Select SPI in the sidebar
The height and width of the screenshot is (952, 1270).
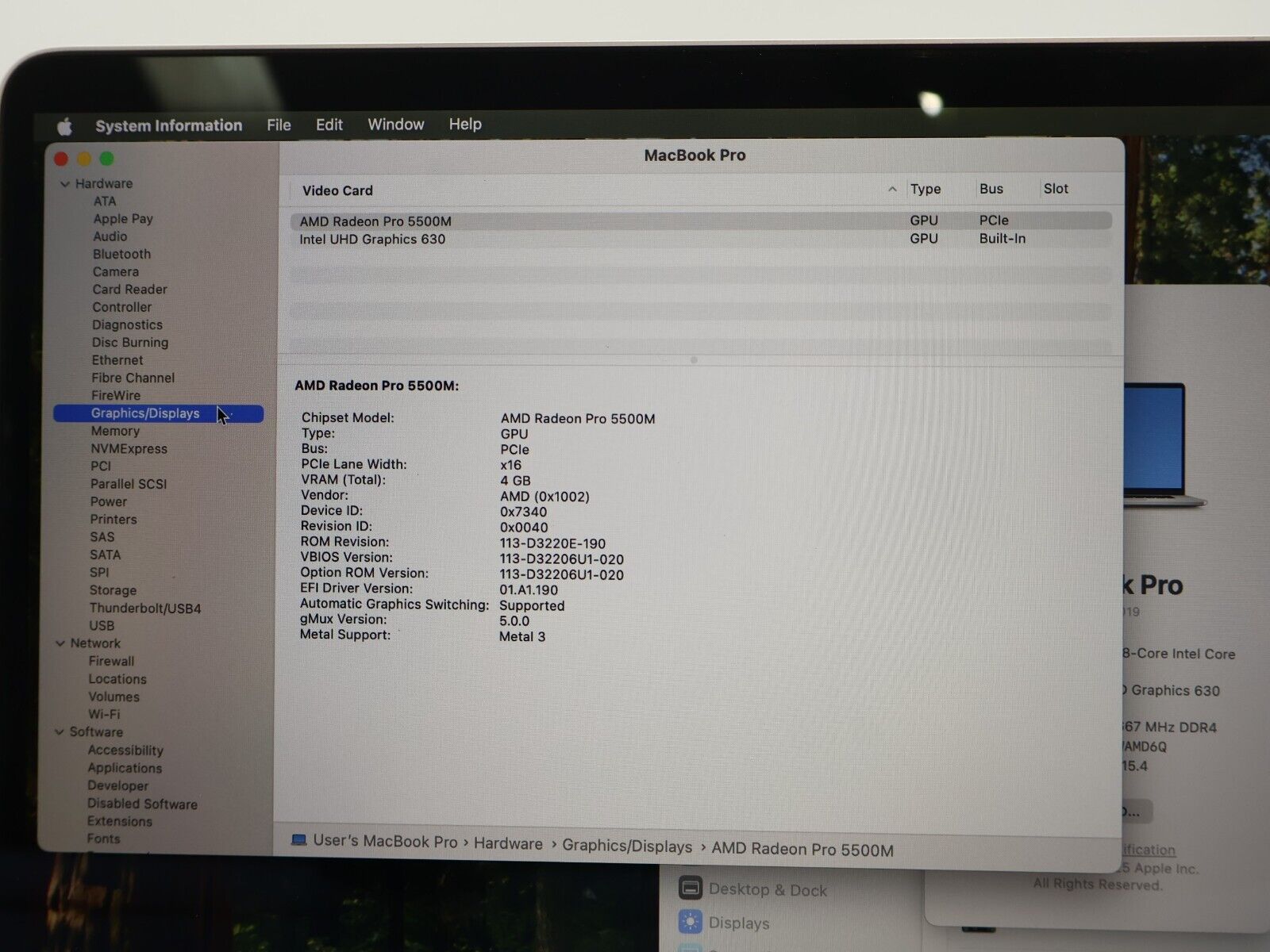99,573
